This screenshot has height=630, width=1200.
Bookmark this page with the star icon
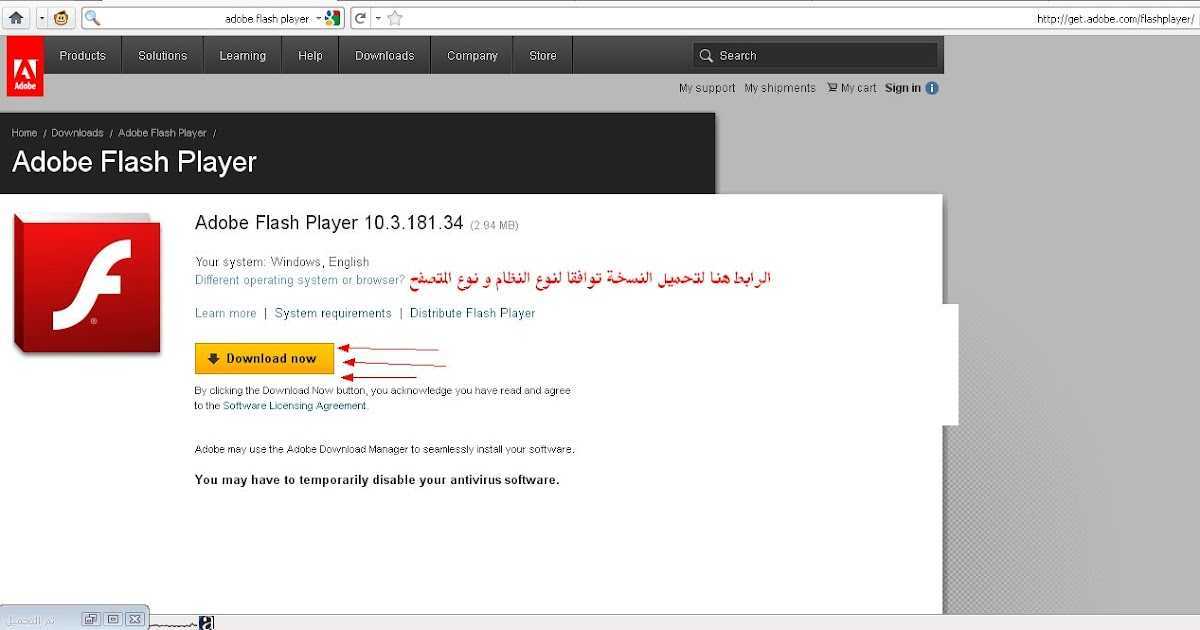[x=395, y=18]
